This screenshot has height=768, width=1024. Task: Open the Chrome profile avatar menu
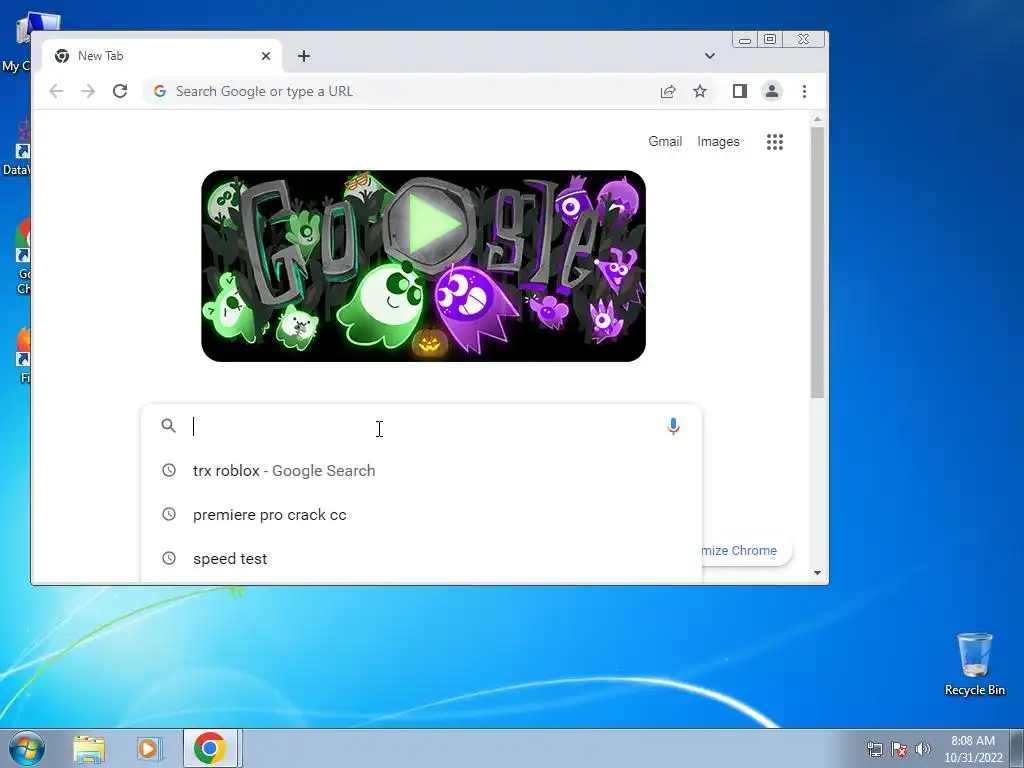(x=772, y=91)
